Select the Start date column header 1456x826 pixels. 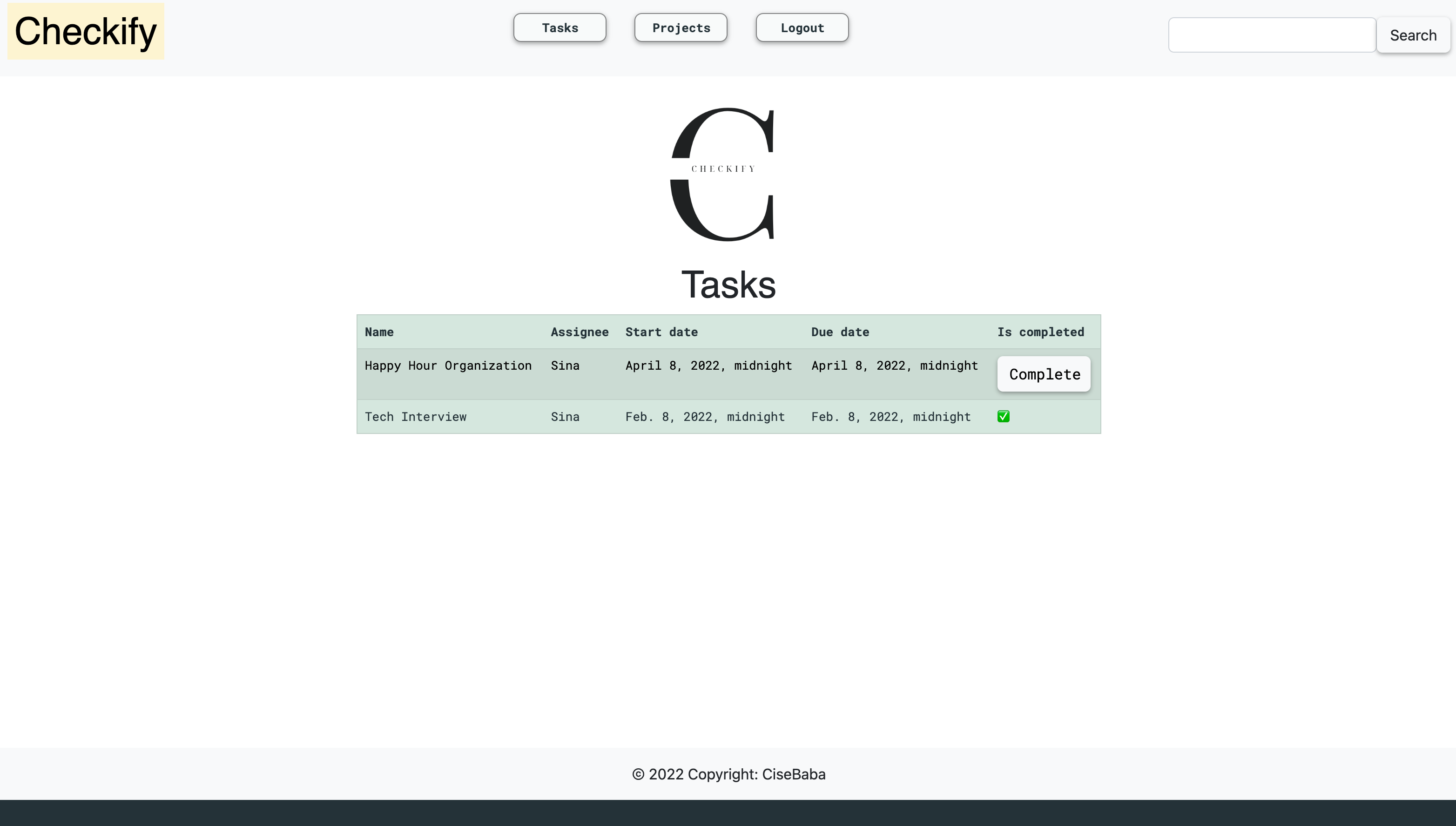pos(661,332)
